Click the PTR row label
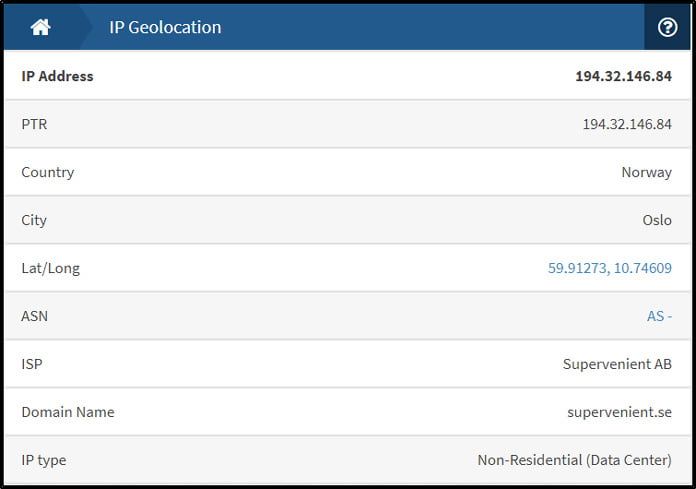Image resolution: width=696 pixels, height=489 pixels. click(x=34, y=124)
